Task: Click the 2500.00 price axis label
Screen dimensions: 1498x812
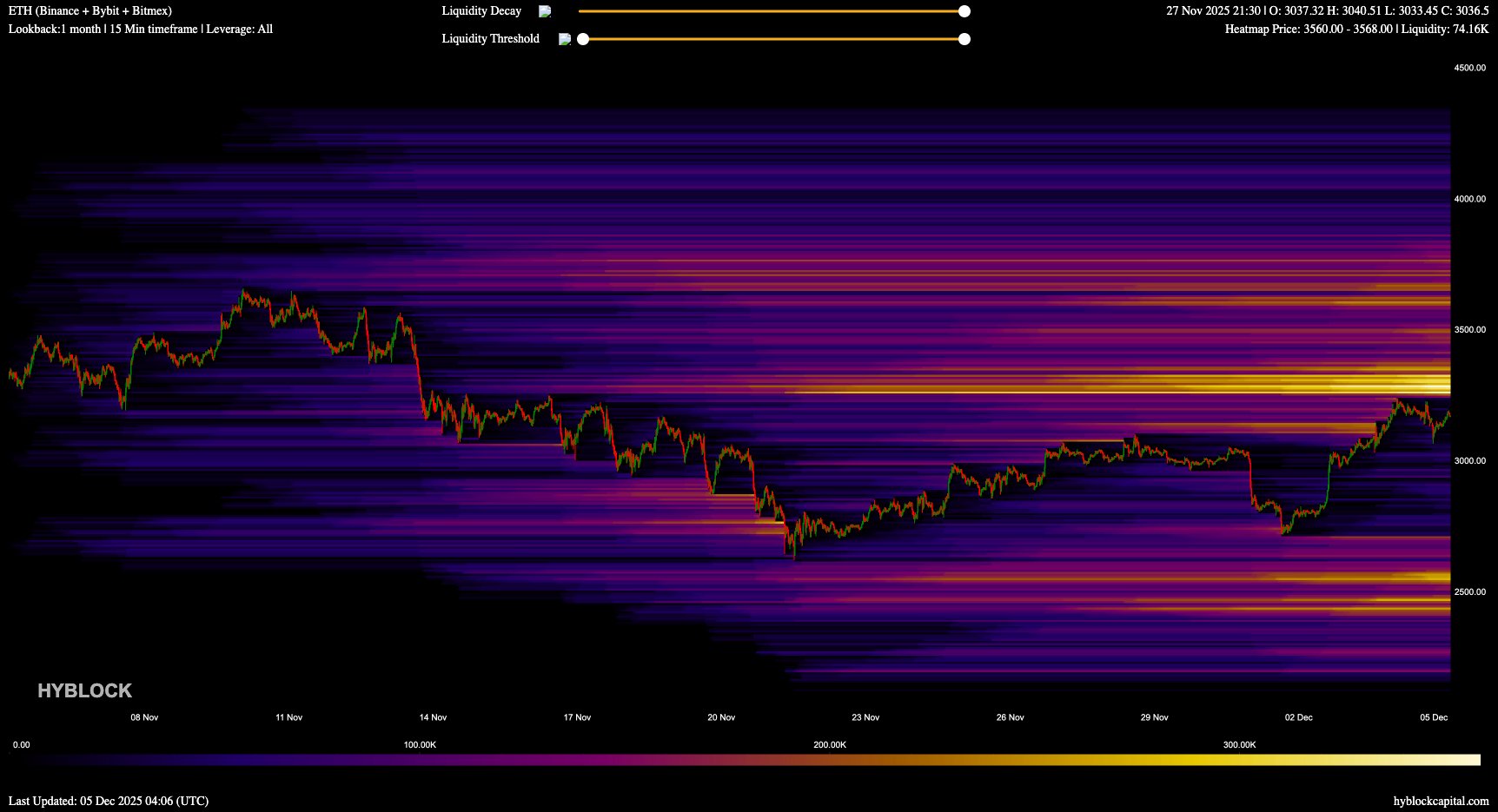Action: (x=1470, y=592)
